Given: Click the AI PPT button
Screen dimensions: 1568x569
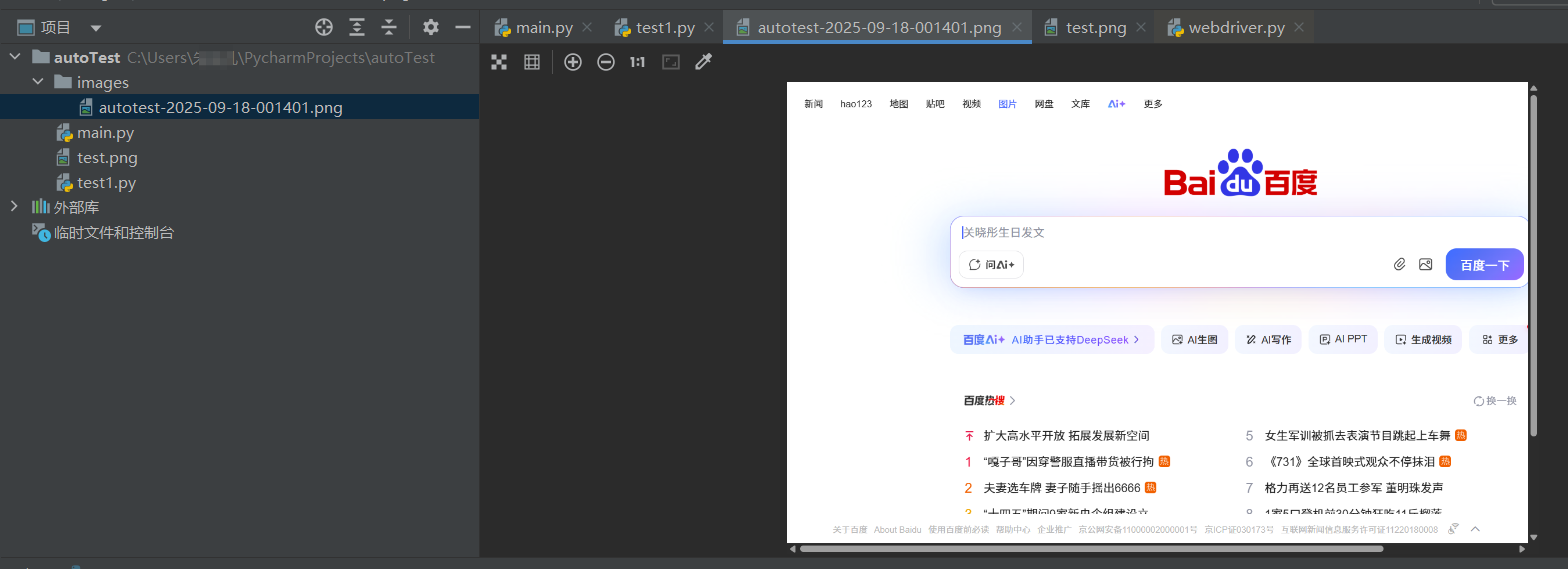Looking at the screenshot, I should pos(1343,340).
